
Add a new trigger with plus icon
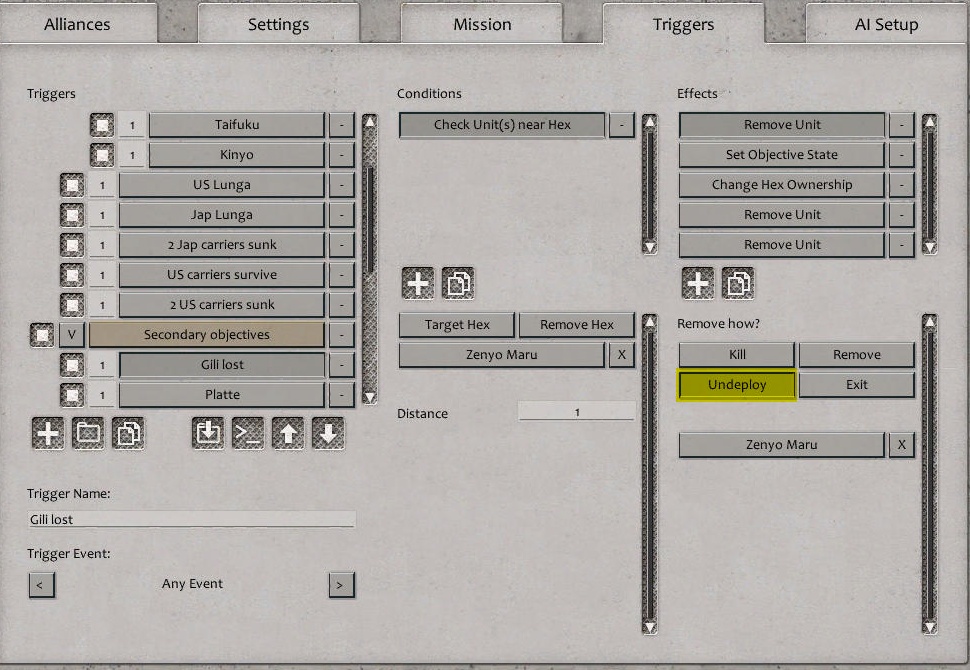pyautogui.click(x=48, y=433)
